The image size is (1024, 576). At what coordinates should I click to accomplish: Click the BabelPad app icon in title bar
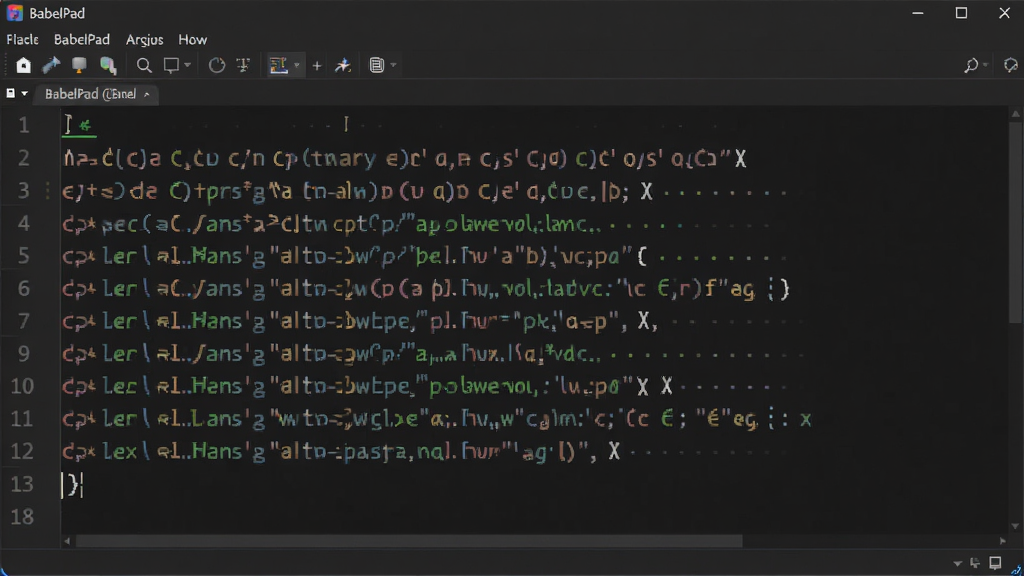[14, 13]
